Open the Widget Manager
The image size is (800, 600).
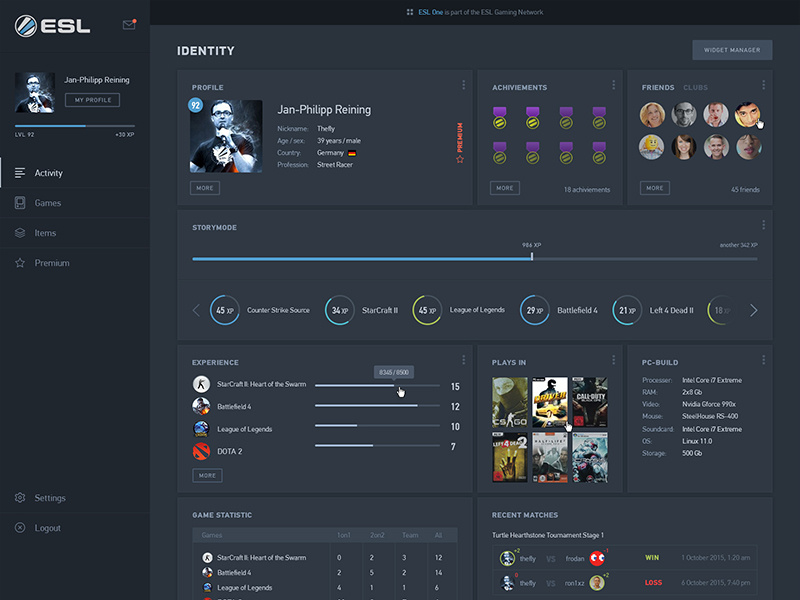pyautogui.click(x=732, y=50)
